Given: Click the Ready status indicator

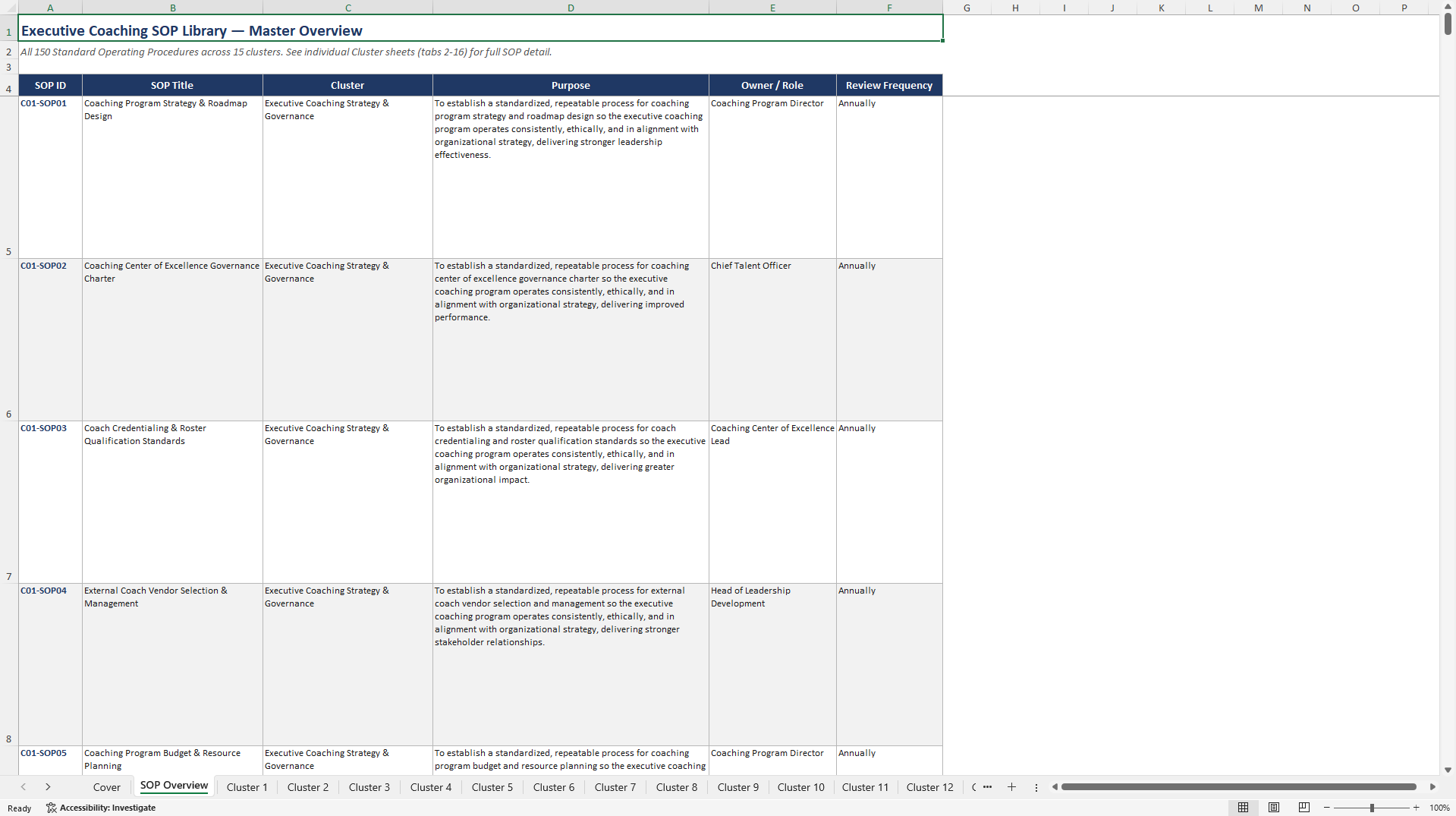Looking at the screenshot, I should [20, 808].
